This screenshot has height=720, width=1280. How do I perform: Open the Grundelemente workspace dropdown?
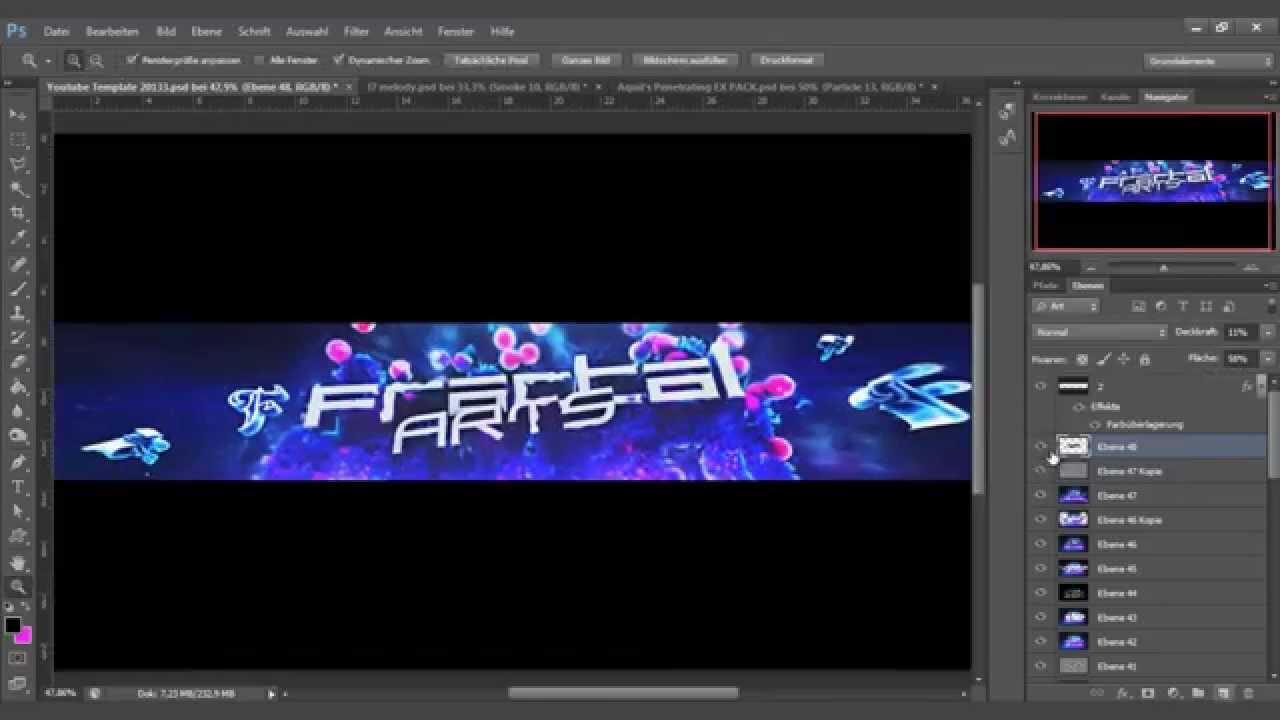click(1209, 61)
